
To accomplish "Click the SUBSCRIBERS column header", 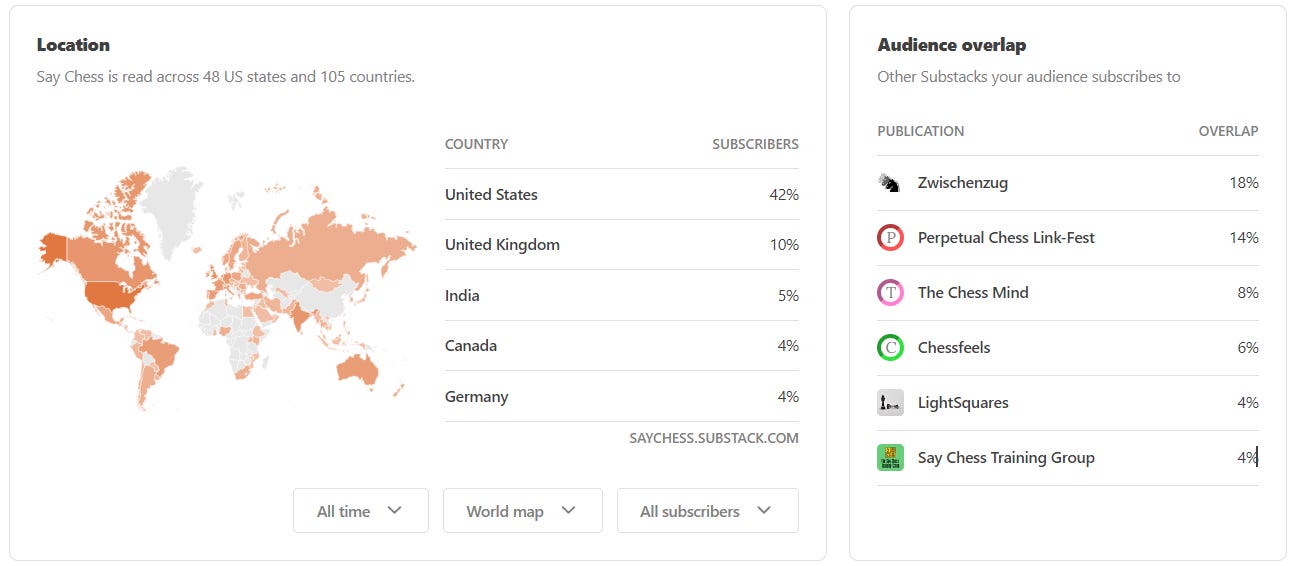I will (755, 144).
